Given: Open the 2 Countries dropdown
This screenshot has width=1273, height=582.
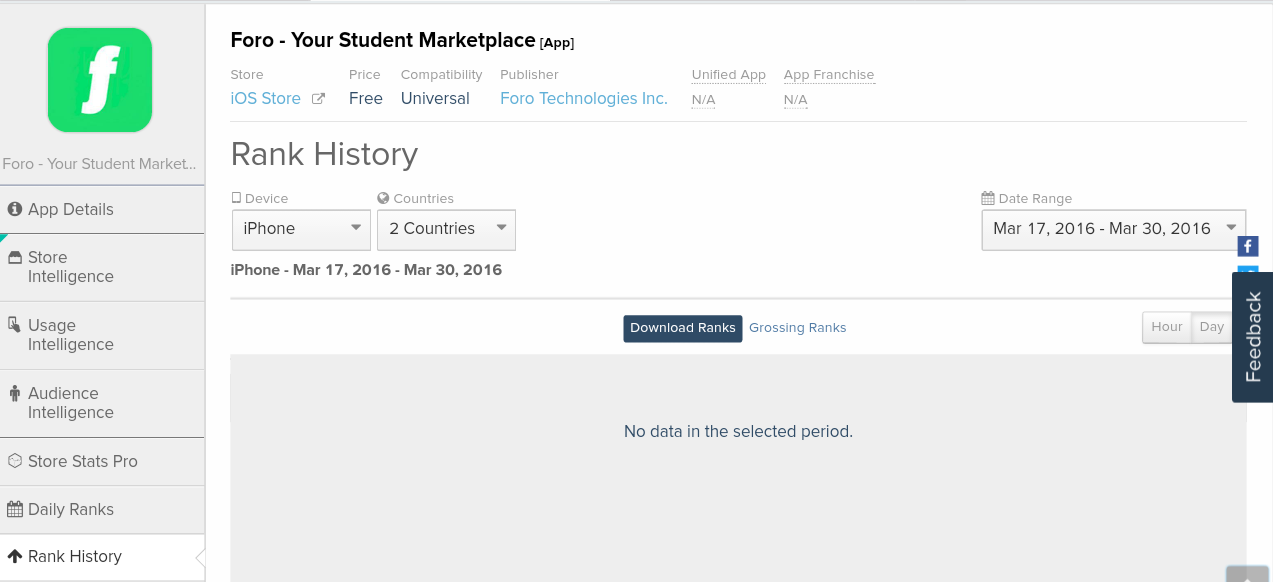Looking at the screenshot, I should pyautogui.click(x=446, y=229).
